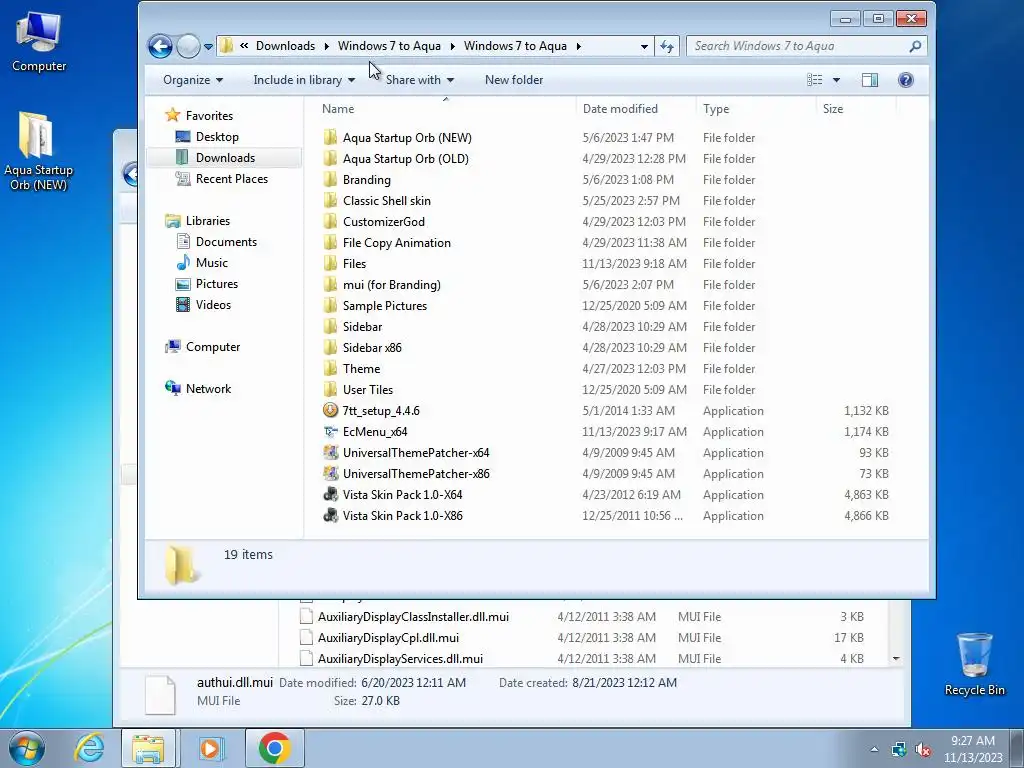The image size is (1024, 768).
Task: Select mui (for Branding) folder
Action: click(x=391, y=285)
